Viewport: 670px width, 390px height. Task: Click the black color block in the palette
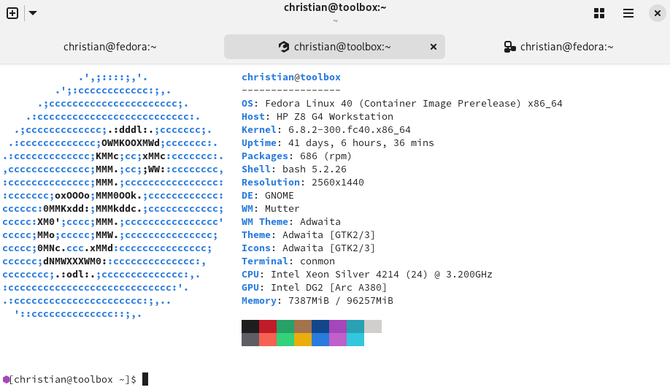pyautogui.click(x=250, y=326)
